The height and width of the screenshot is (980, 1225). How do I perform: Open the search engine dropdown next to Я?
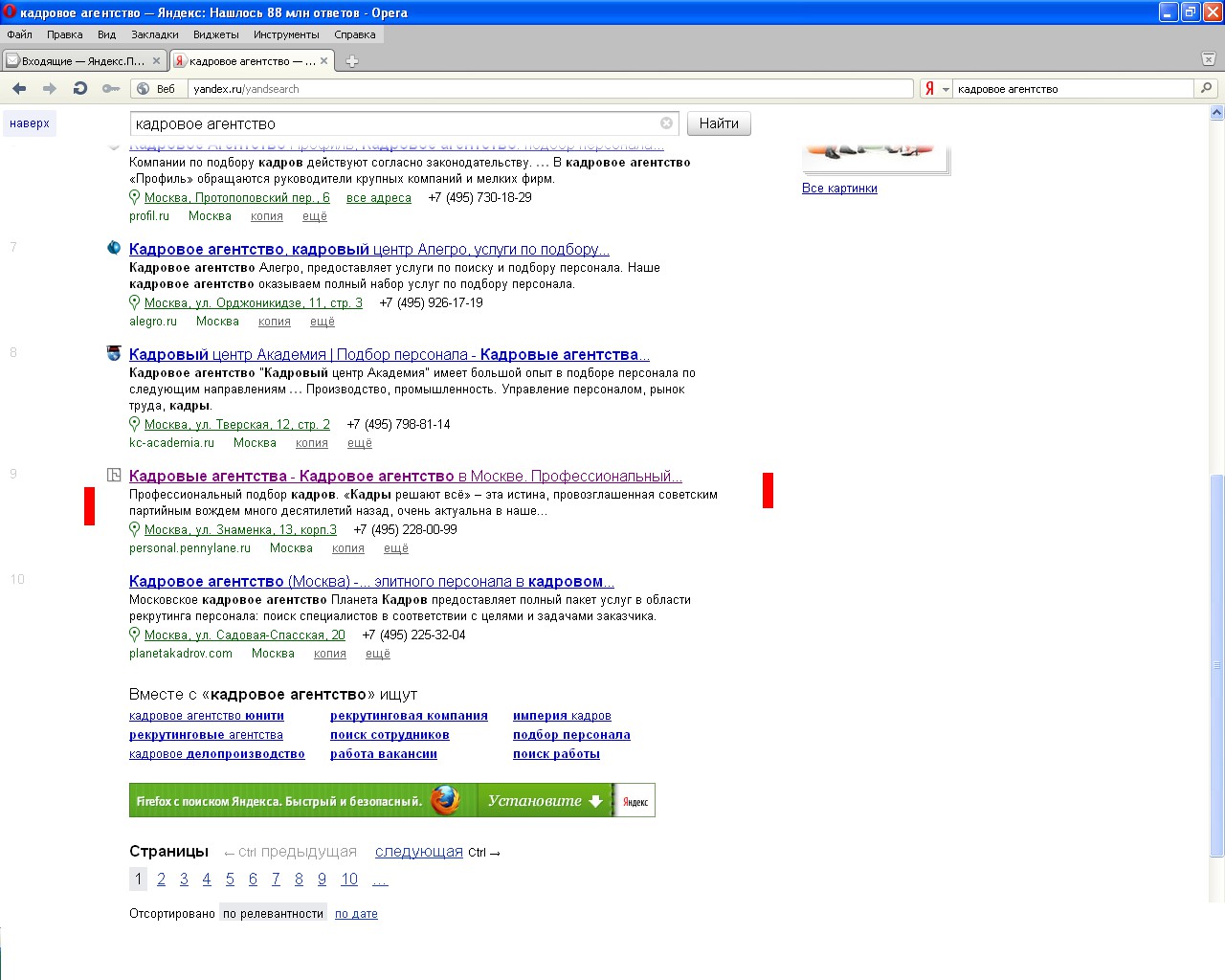946,89
